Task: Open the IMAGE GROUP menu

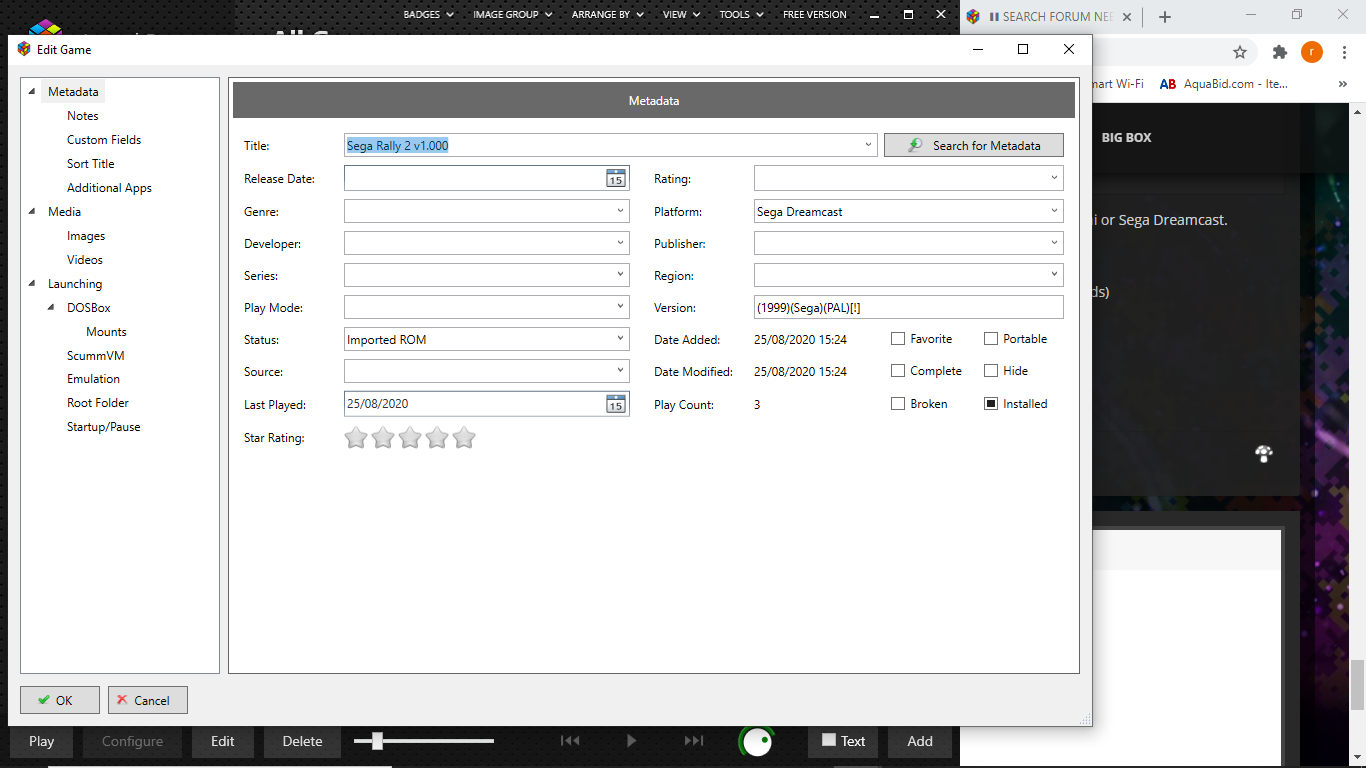Action: (513, 15)
